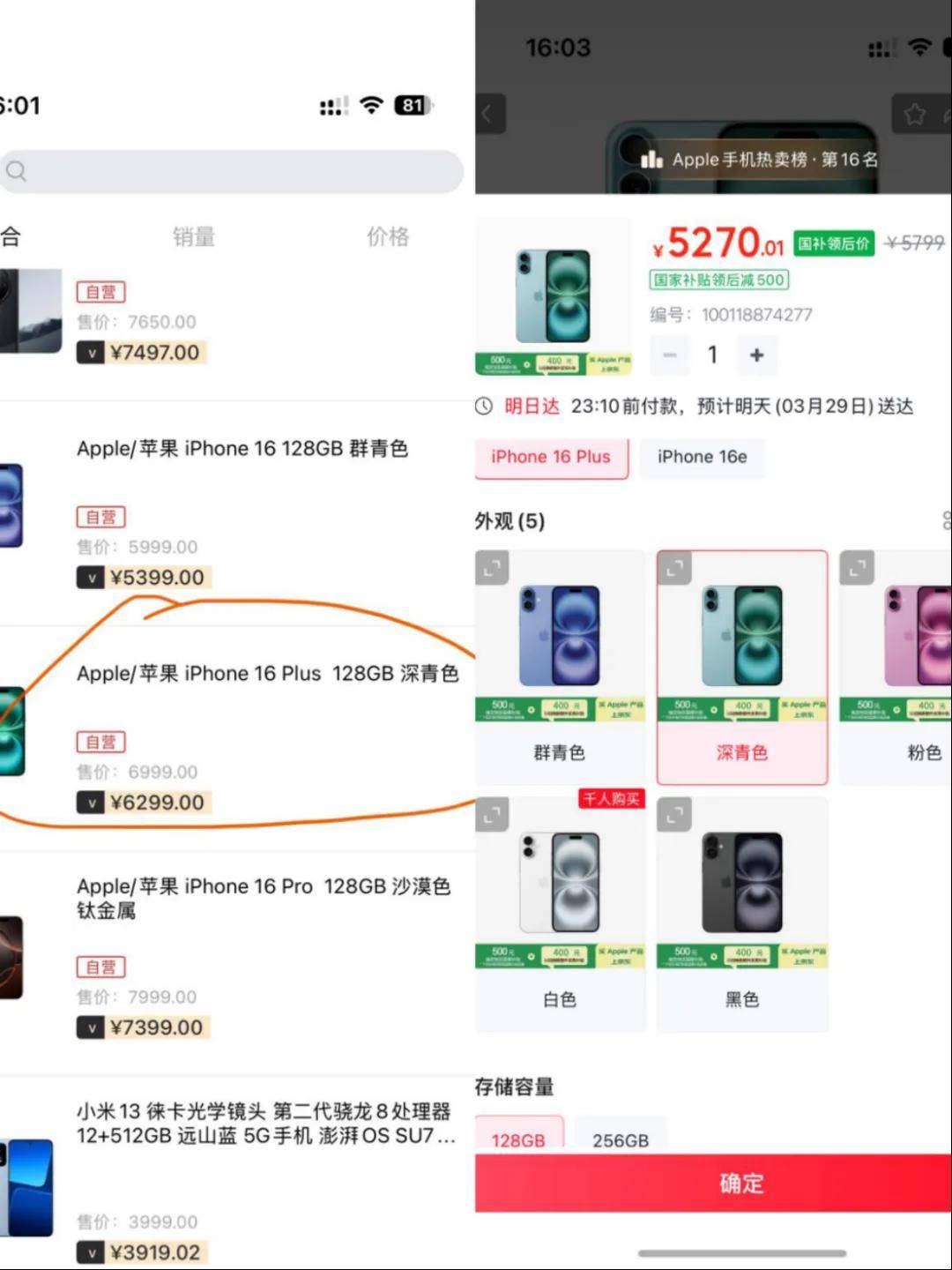Sort results by 价格

click(x=388, y=236)
